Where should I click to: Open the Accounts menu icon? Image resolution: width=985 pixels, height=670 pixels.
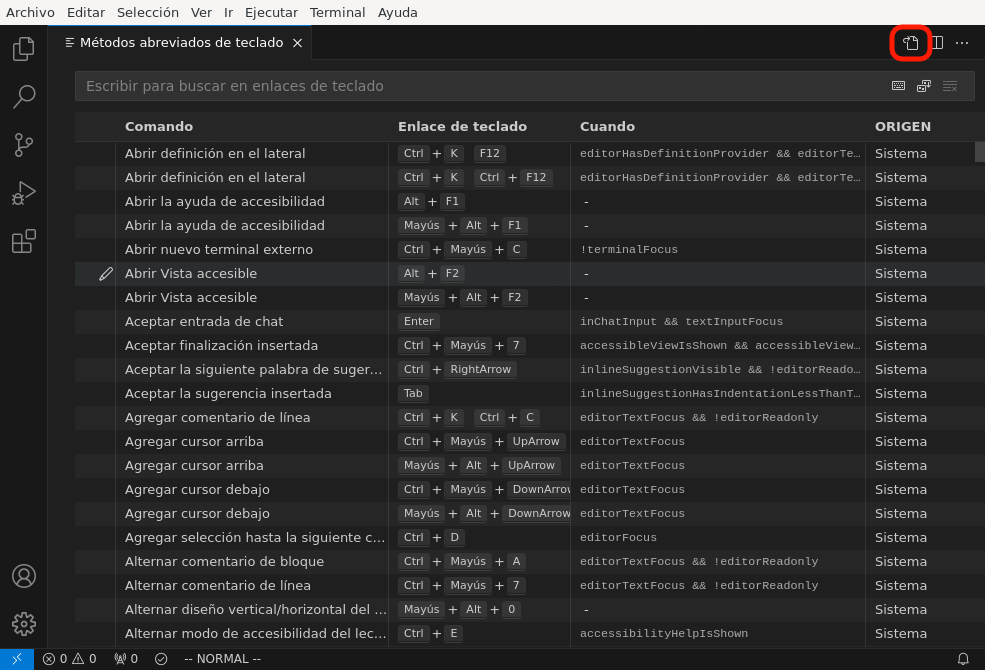pyautogui.click(x=23, y=576)
